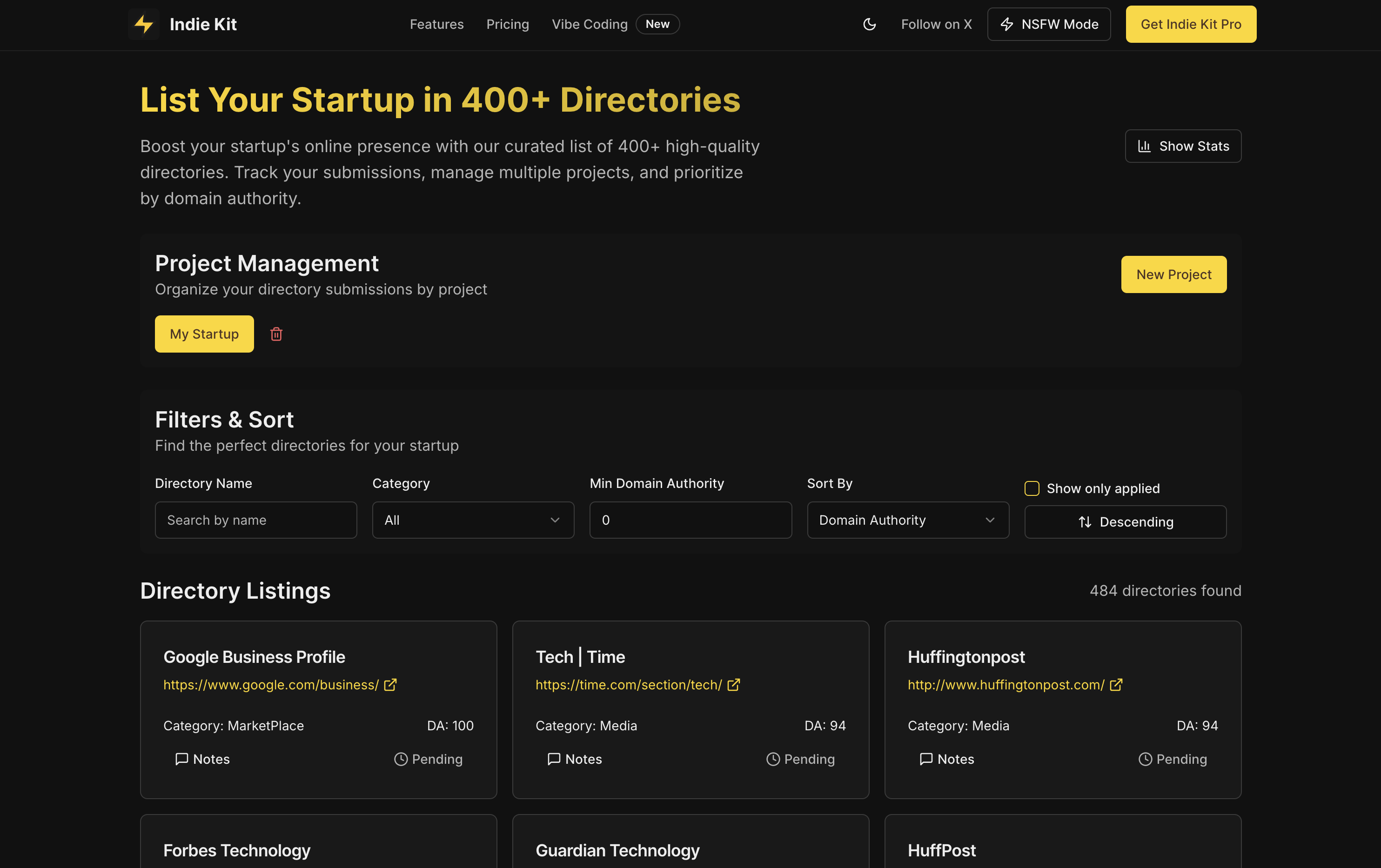Enable Show only applied checkbox
Image resolution: width=1381 pixels, height=868 pixels.
pyautogui.click(x=1032, y=488)
